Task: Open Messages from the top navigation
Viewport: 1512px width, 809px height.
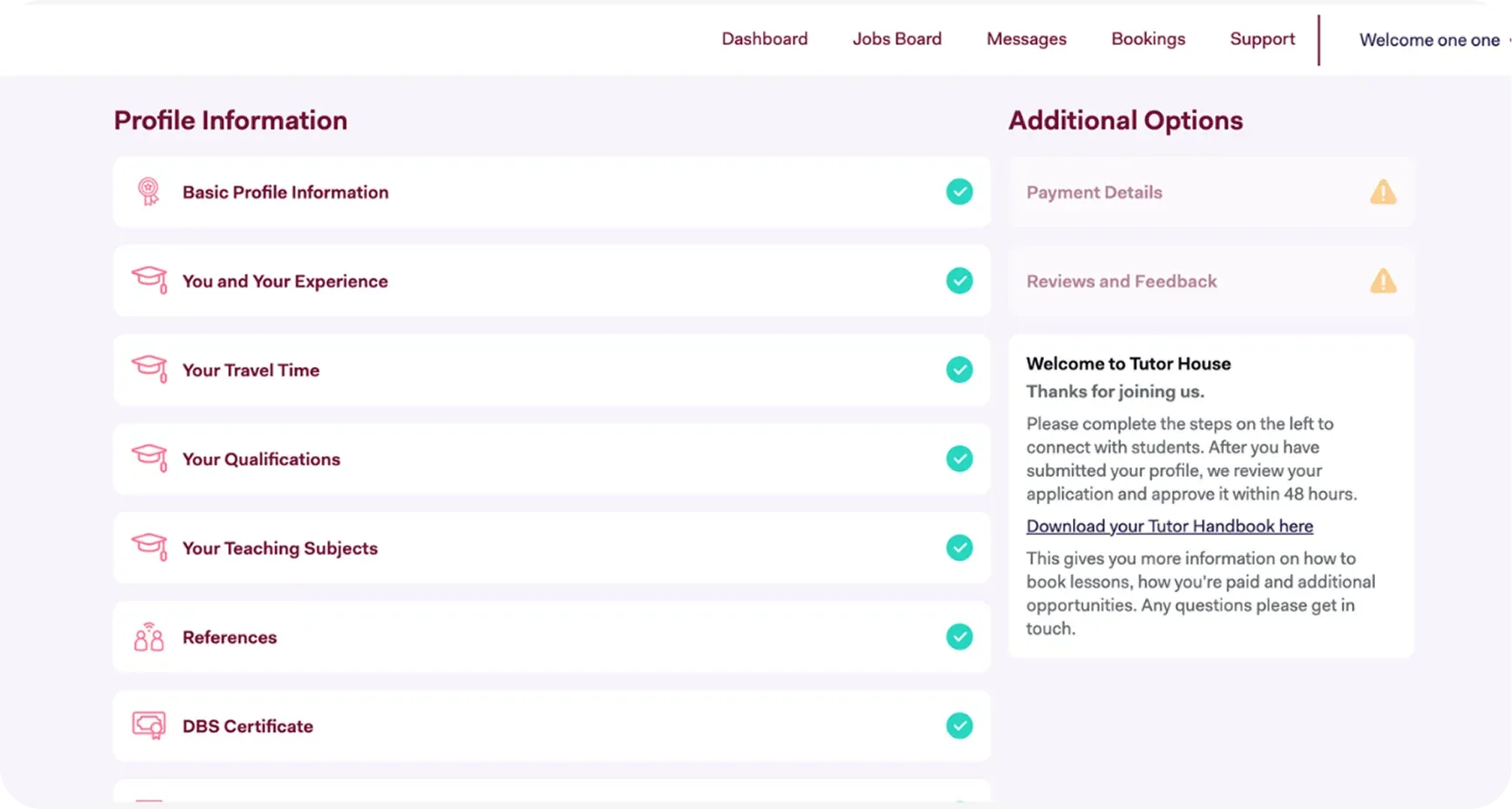Action: pyautogui.click(x=1026, y=39)
